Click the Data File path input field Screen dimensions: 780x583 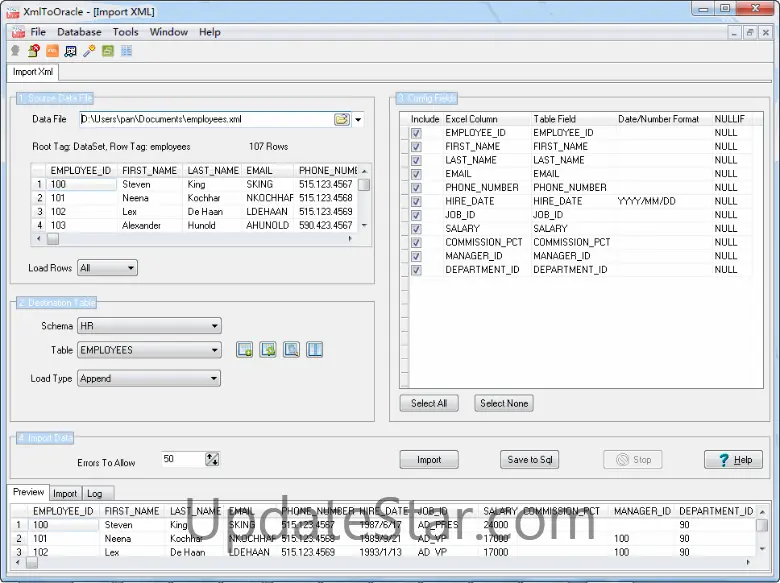(207, 119)
